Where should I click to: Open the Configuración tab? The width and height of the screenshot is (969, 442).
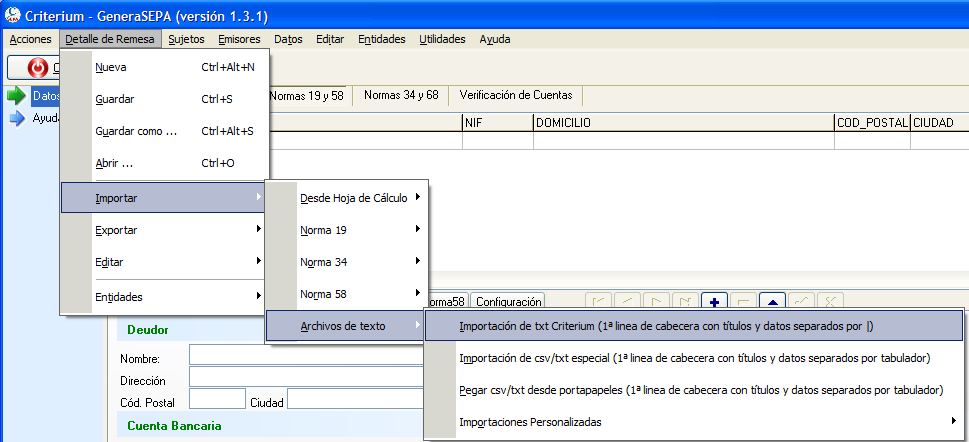(x=508, y=302)
